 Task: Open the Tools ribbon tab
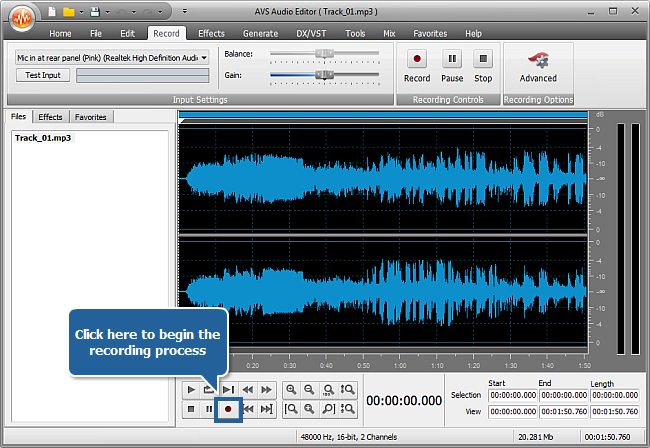click(x=355, y=34)
